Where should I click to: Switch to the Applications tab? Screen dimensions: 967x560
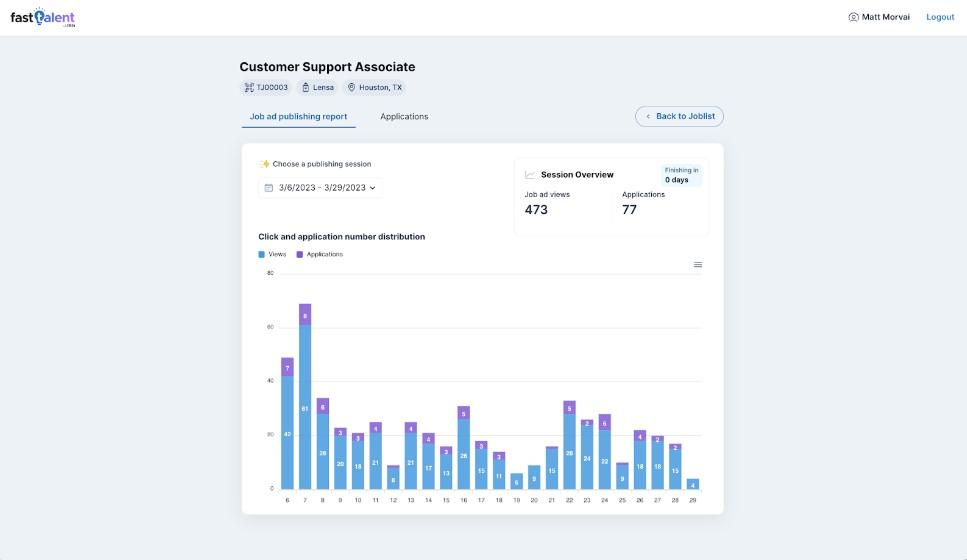[x=404, y=117]
